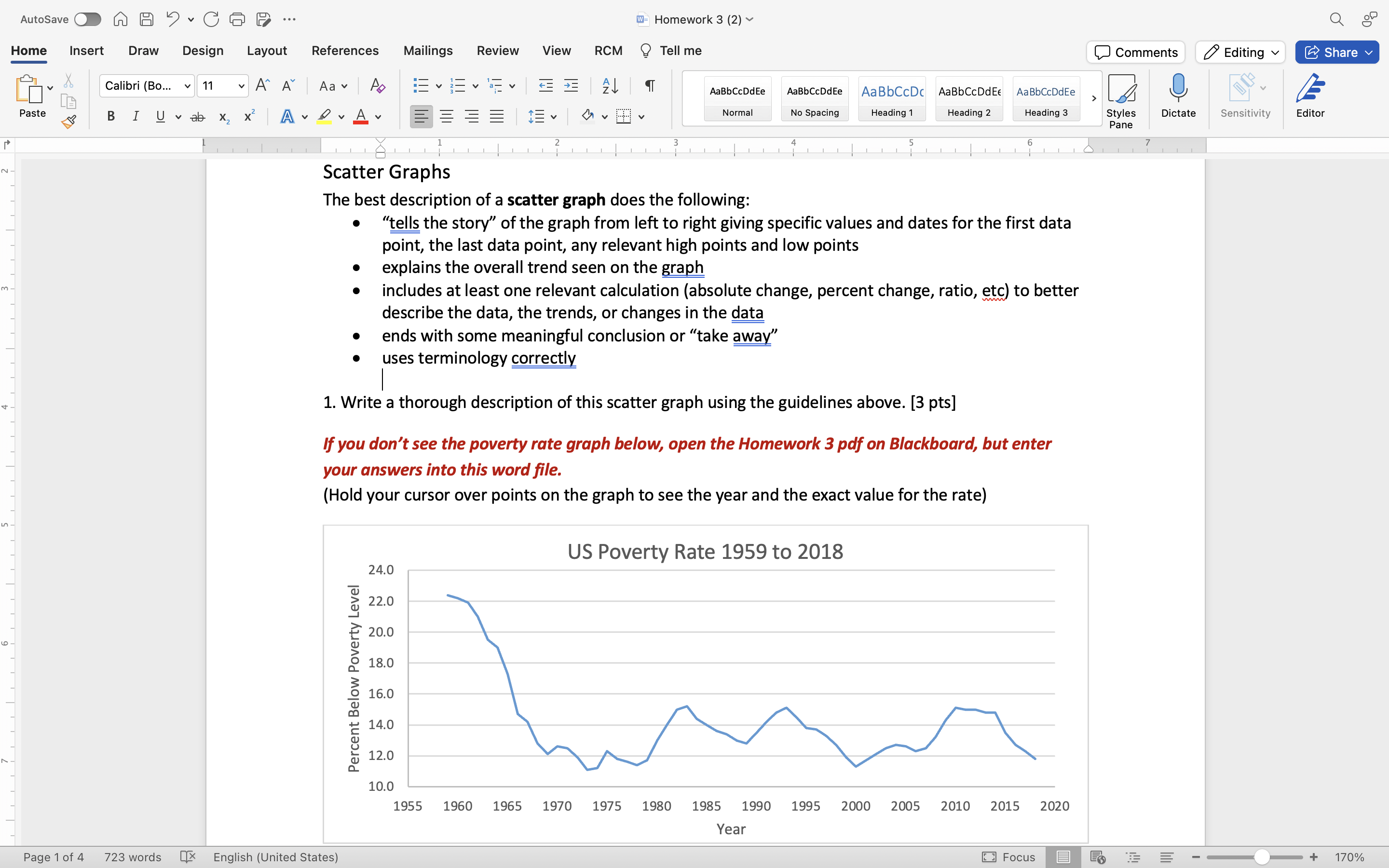Open the font name Calibri dropdown
Screen dimensions: 1389x868
click(x=187, y=86)
